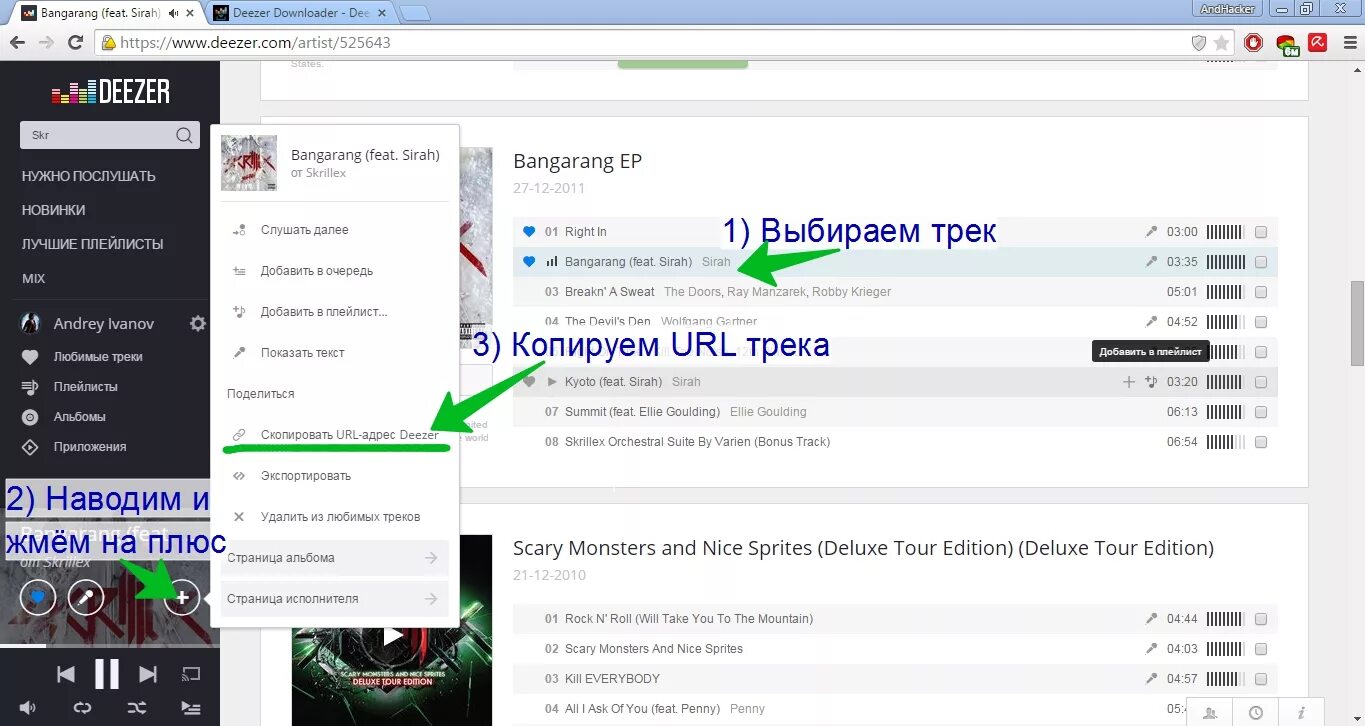Viewport: 1365px width, 726px height.
Task: Open НУЖНО ПОСЛУШАТЬ in sidebar
Action: 89,176
